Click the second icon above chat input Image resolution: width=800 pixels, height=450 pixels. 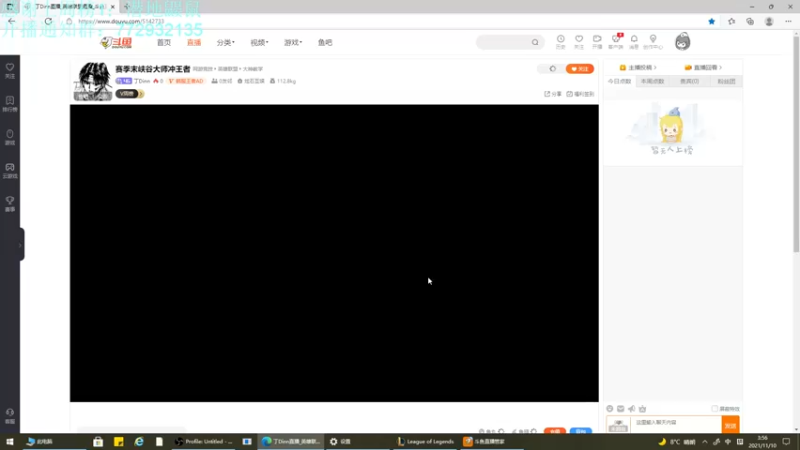pos(620,409)
